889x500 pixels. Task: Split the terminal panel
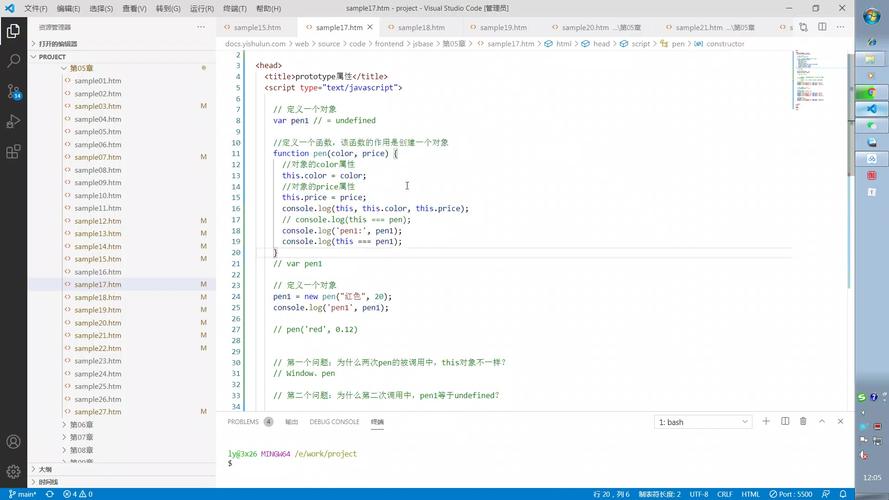[785, 421]
